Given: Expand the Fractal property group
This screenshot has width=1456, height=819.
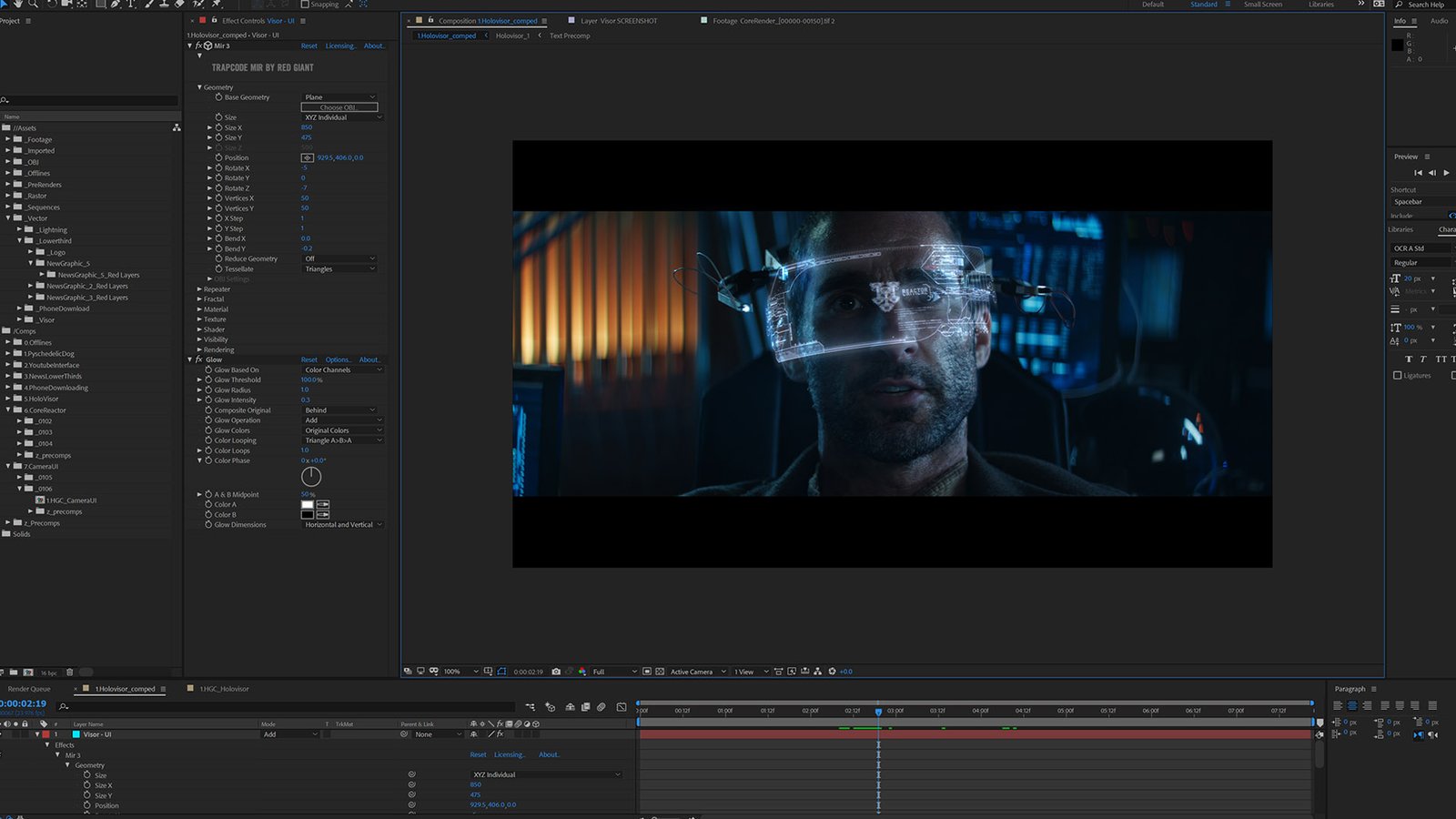Looking at the screenshot, I should click(200, 299).
